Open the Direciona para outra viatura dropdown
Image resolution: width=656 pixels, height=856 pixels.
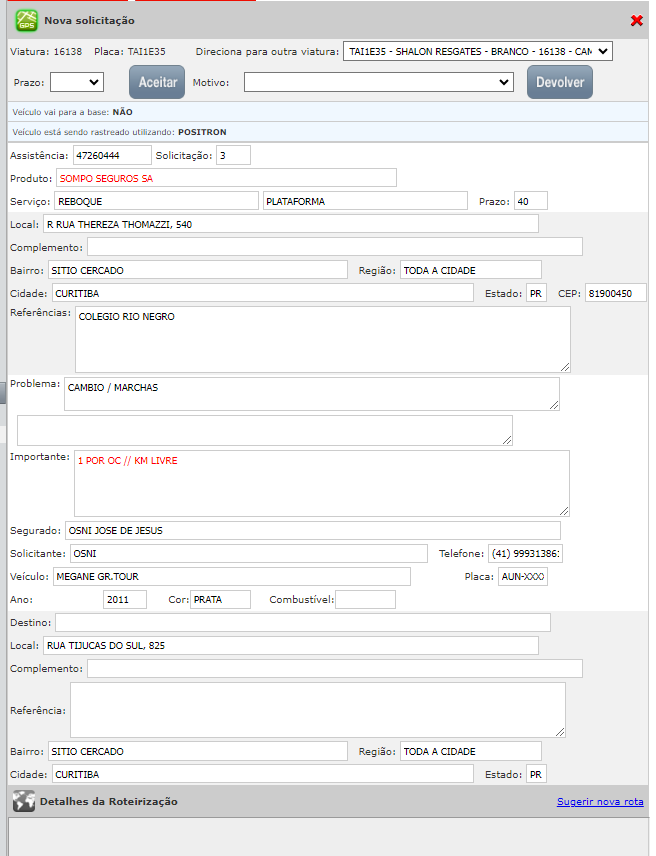477,51
